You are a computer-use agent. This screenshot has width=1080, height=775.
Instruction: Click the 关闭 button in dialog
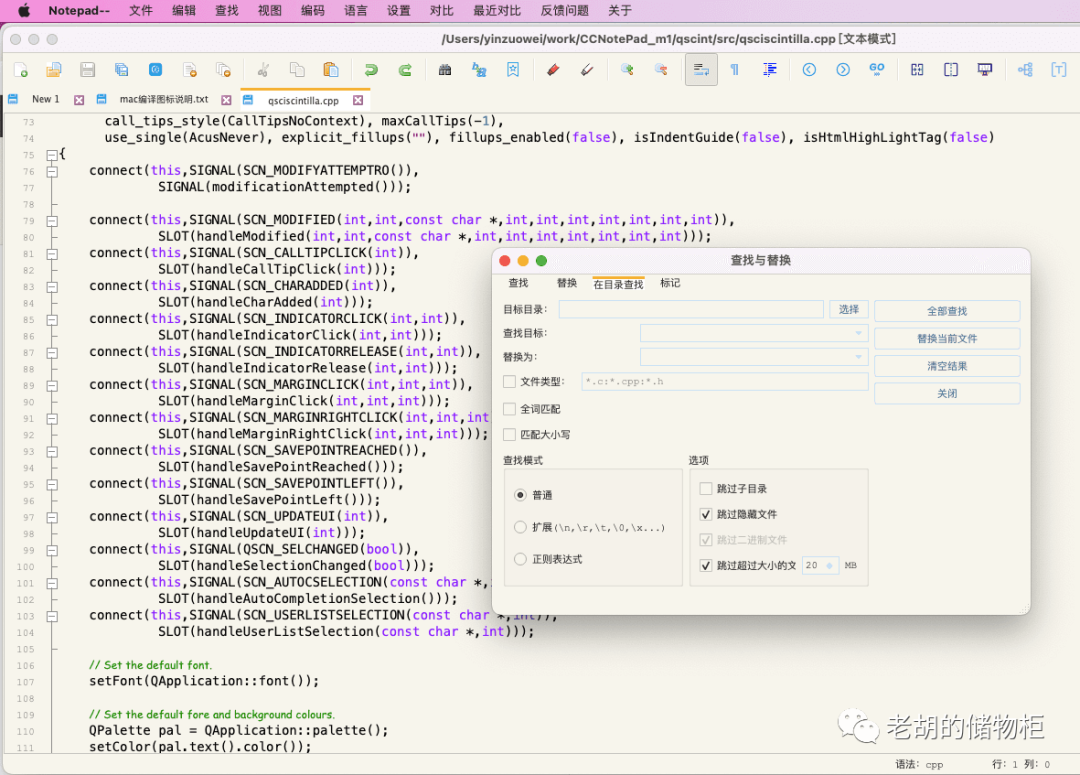(947, 394)
